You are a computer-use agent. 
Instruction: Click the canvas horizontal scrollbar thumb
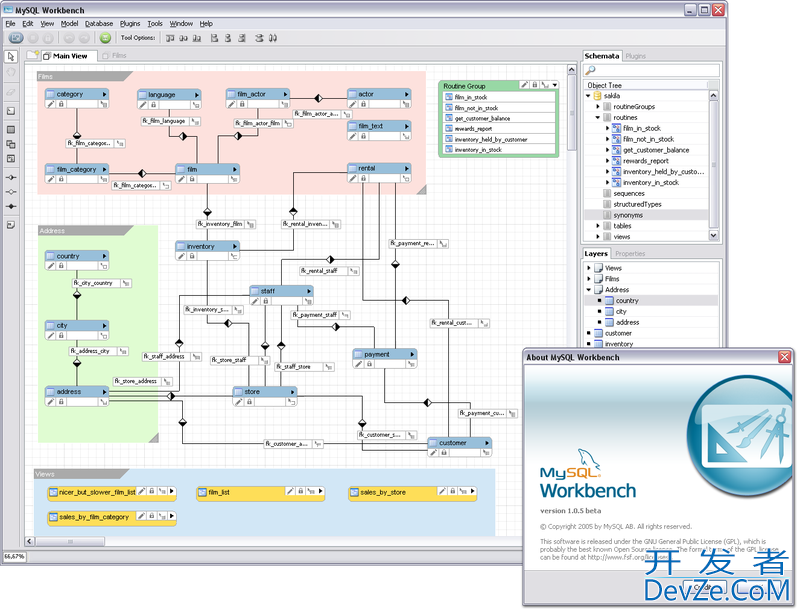[70, 541]
